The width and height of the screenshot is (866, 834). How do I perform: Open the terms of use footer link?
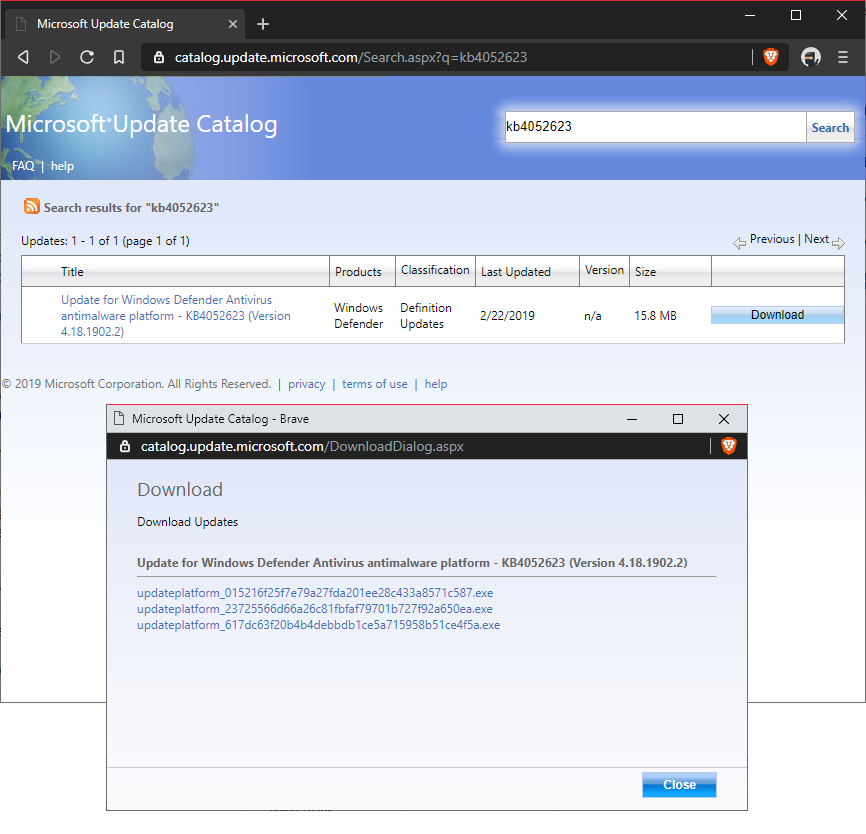pos(374,384)
